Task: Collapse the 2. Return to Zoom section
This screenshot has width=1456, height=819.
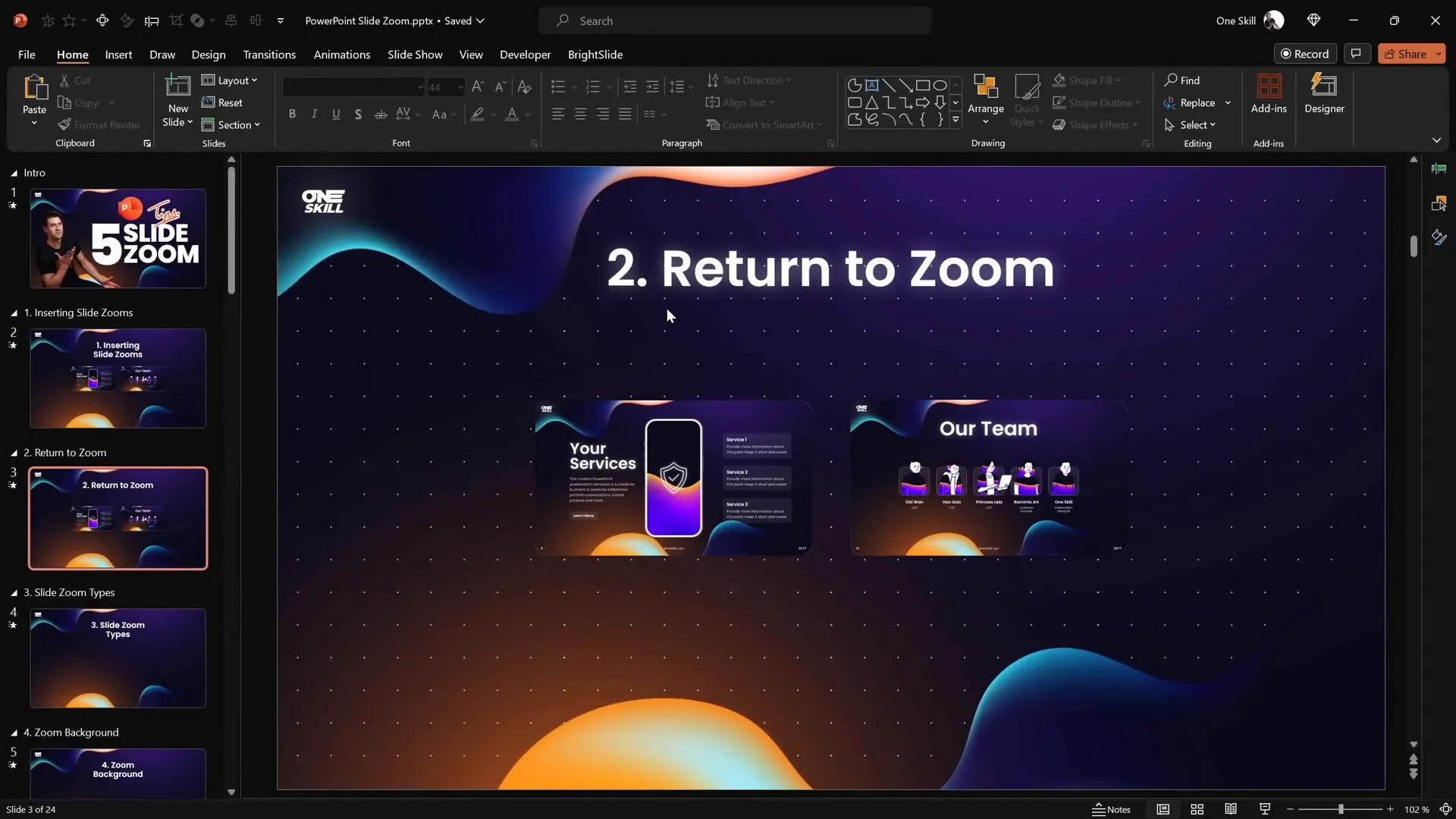Action: pyautogui.click(x=14, y=453)
